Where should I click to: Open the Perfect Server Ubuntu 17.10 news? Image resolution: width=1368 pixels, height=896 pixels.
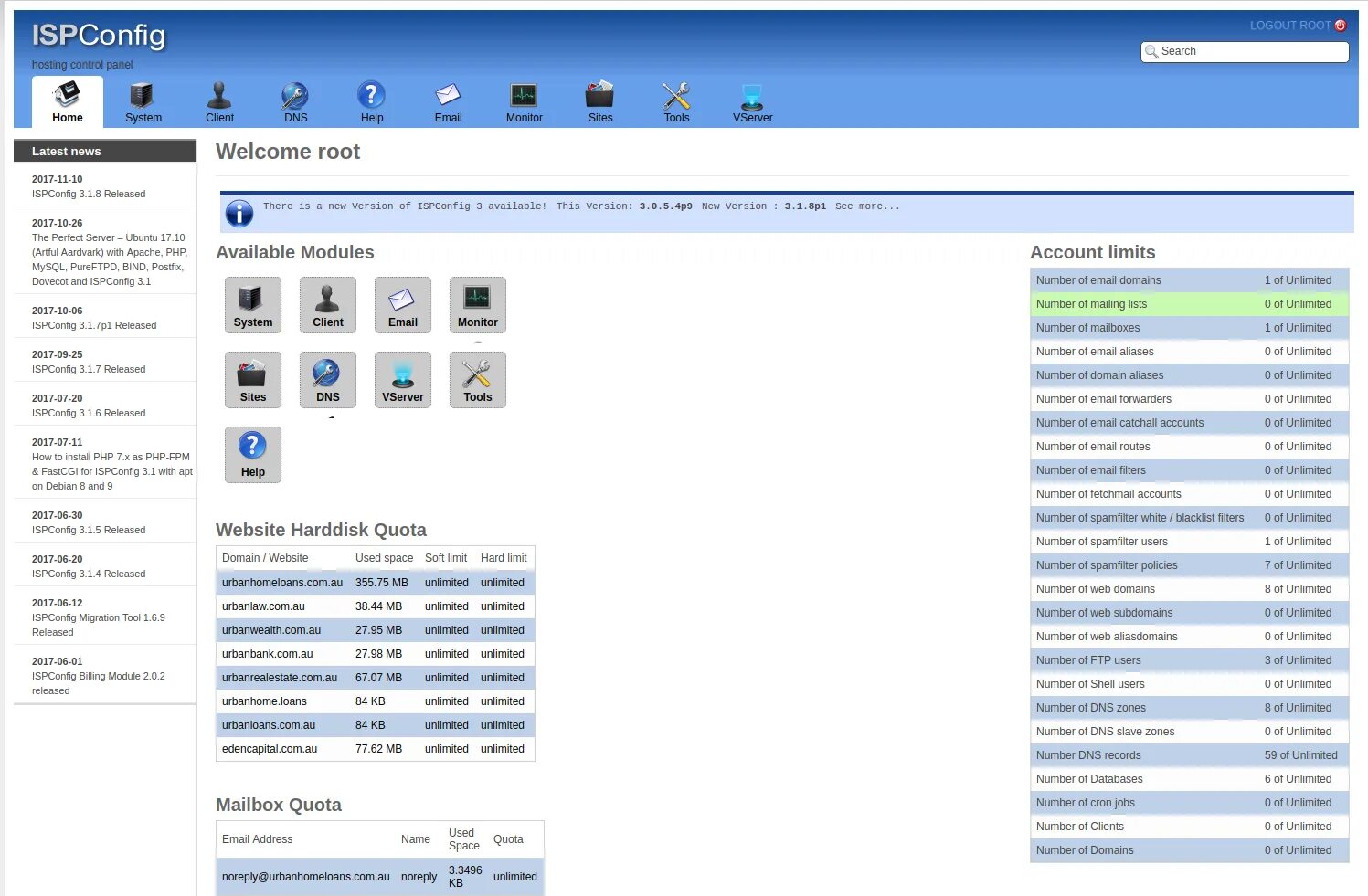pyautogui.click(x=110, y=259)
